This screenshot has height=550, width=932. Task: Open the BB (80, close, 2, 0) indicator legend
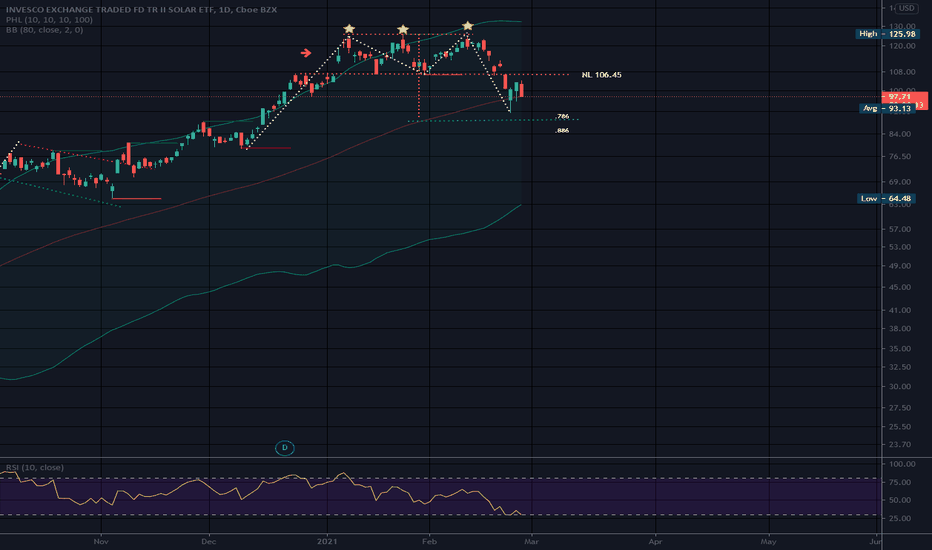point(45,30)
